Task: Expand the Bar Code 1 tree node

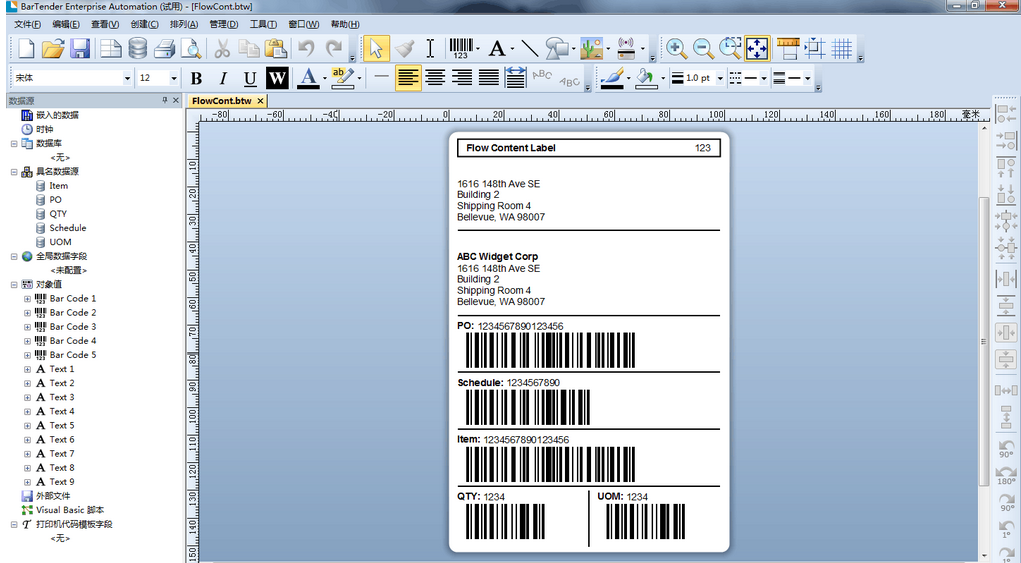Action: (27, 299)
